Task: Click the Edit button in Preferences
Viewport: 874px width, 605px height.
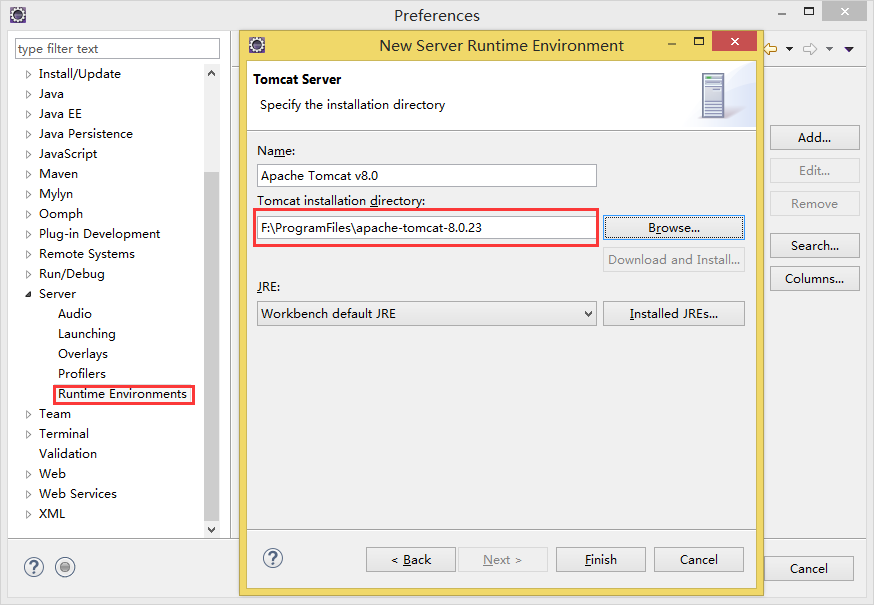Action: click(814, 170)
